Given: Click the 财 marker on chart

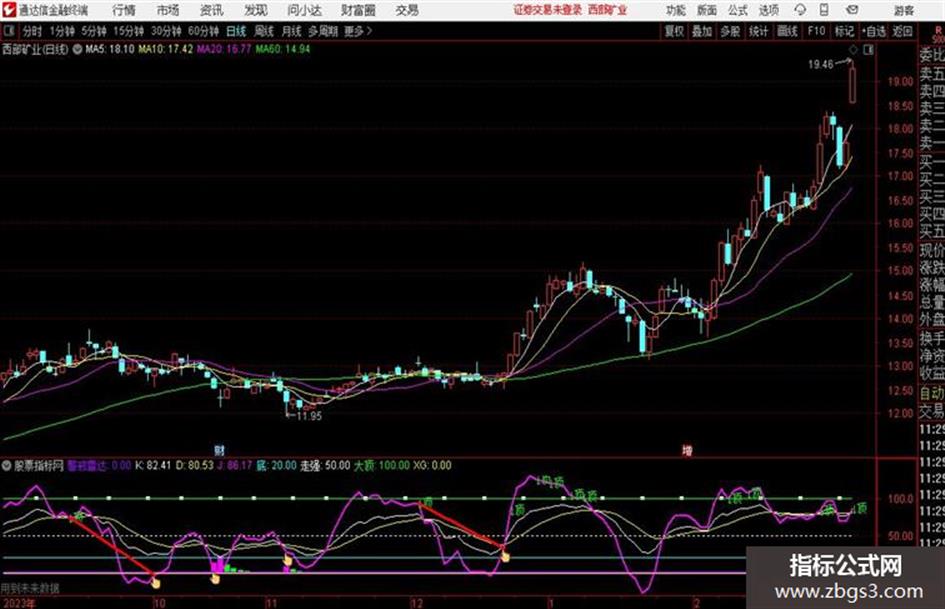Looking at the screenshot, I should [x=219, y=450].
